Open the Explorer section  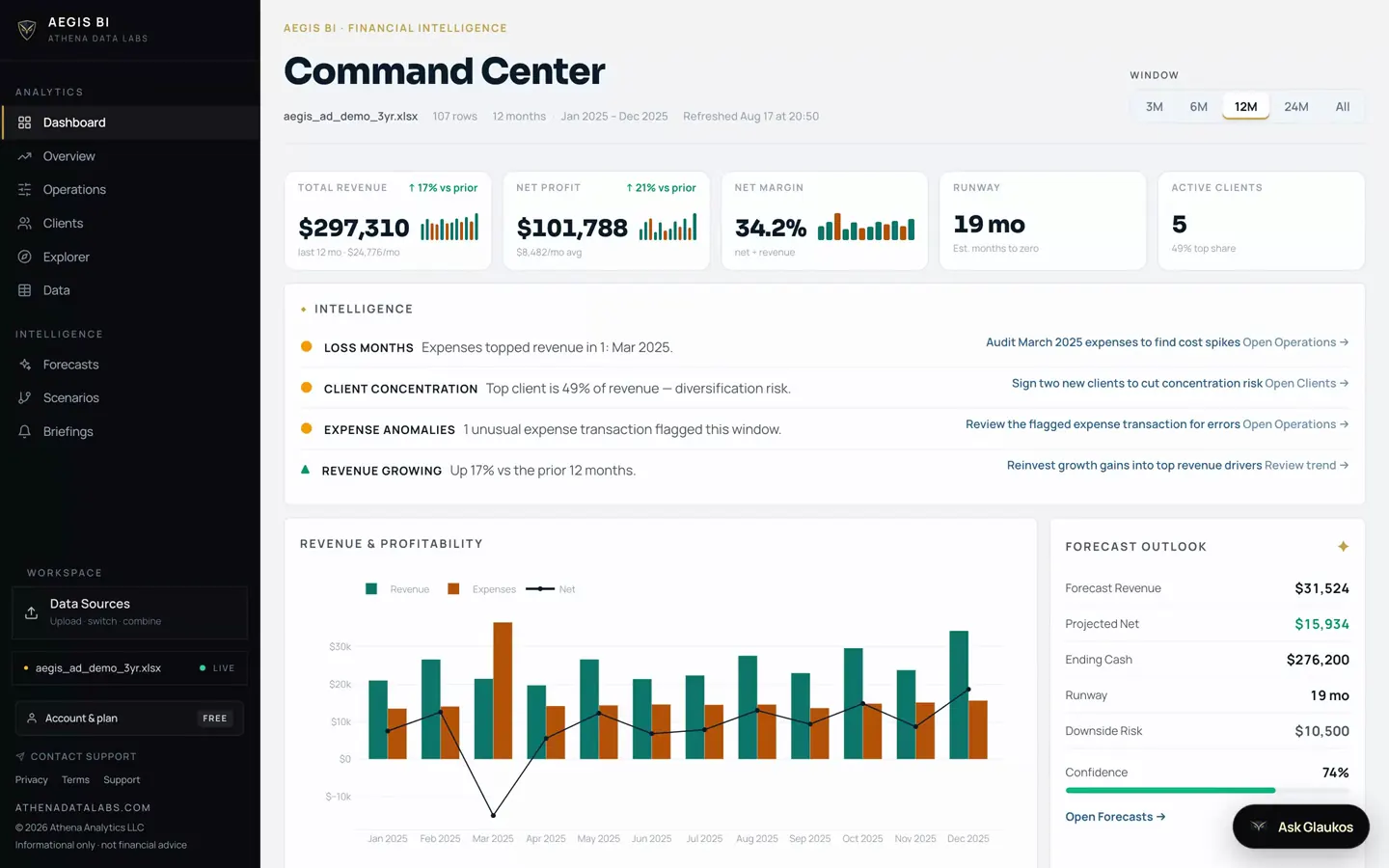point(130,257)
